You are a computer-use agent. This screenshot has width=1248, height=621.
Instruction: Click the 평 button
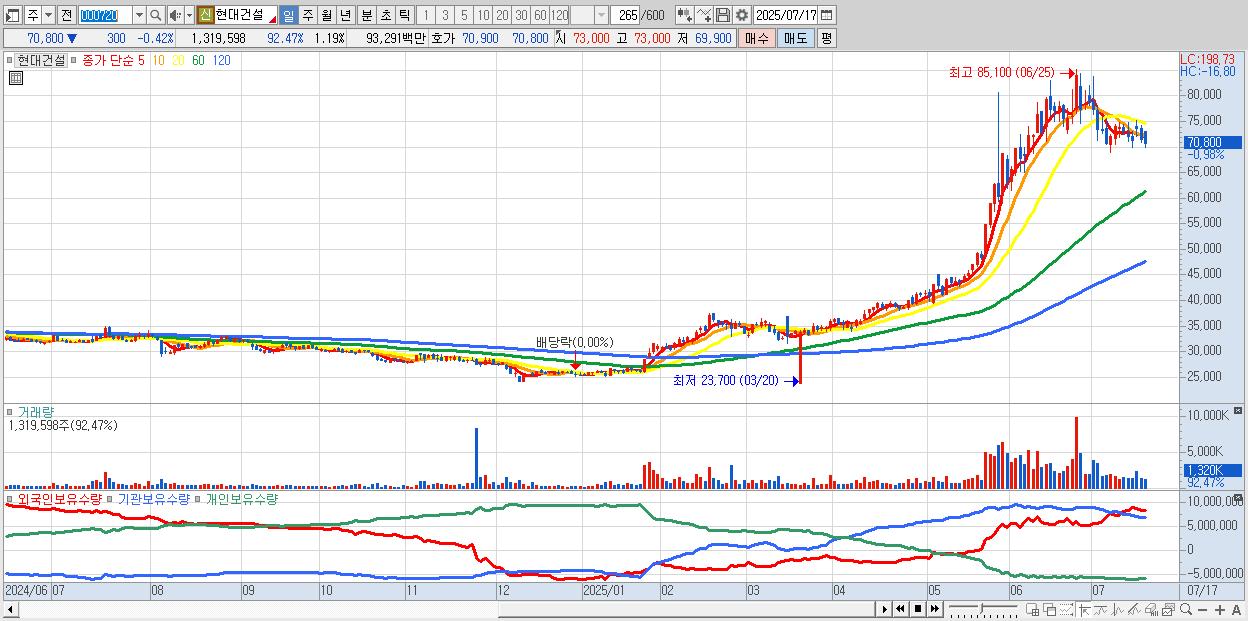[x=826, y=38]
